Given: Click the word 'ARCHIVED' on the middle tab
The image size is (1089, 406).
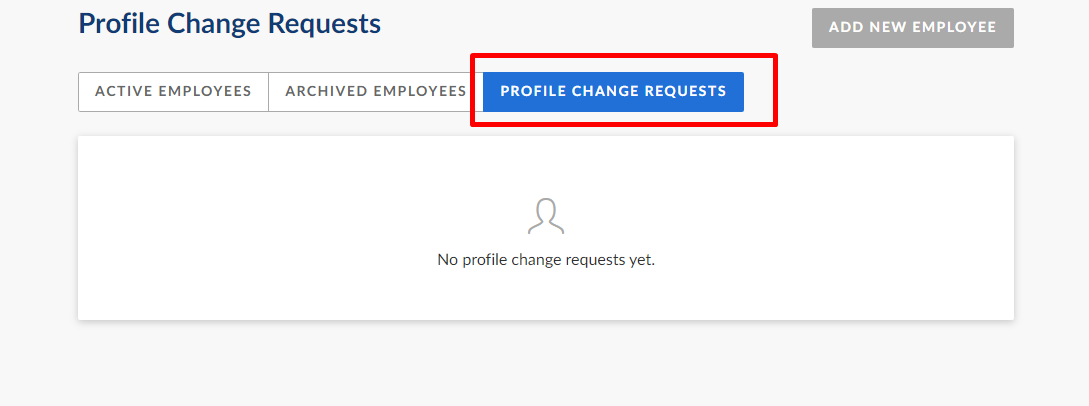Looking at the screenshot, I should [x=326, y=92].
